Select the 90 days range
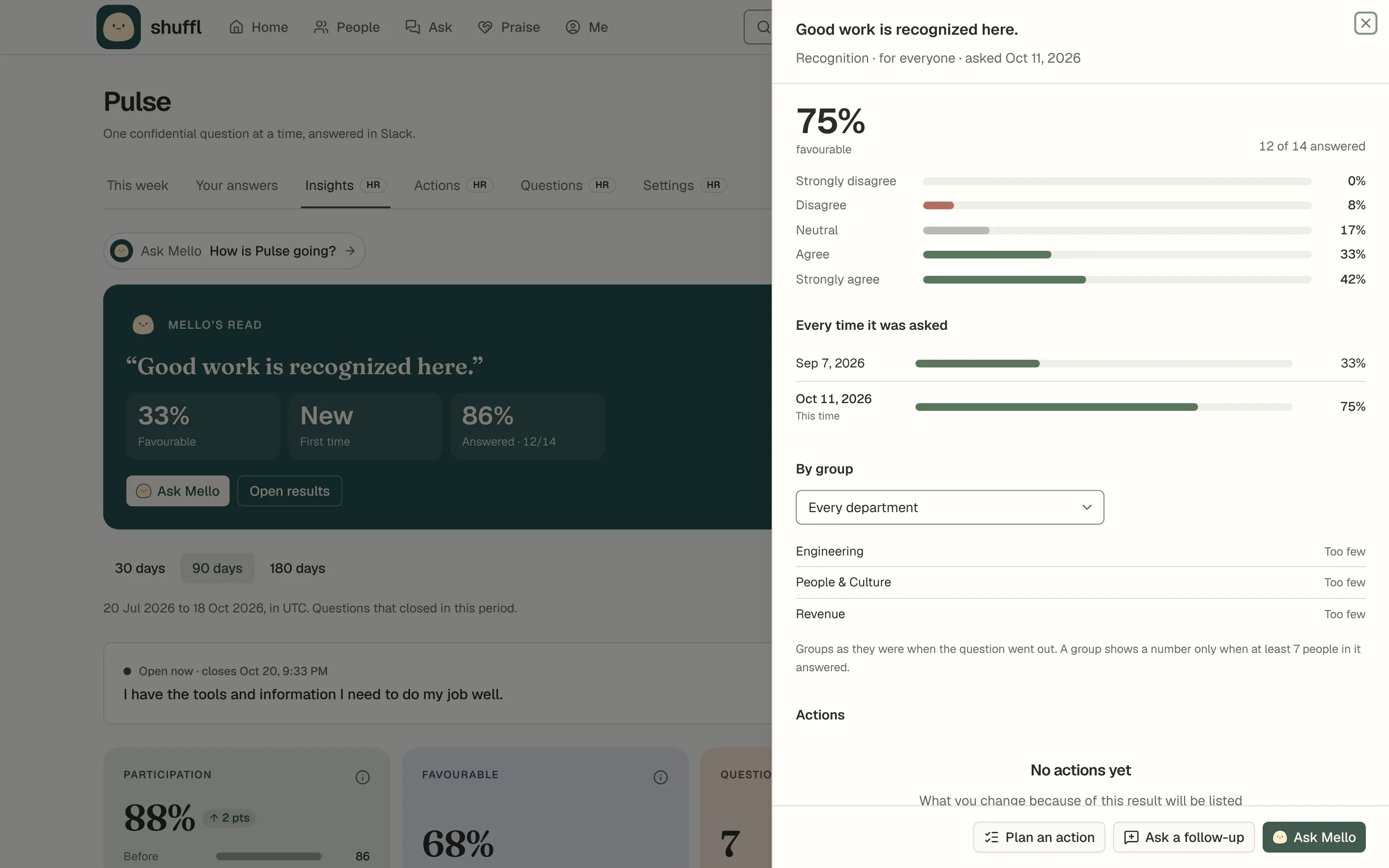 217,568
